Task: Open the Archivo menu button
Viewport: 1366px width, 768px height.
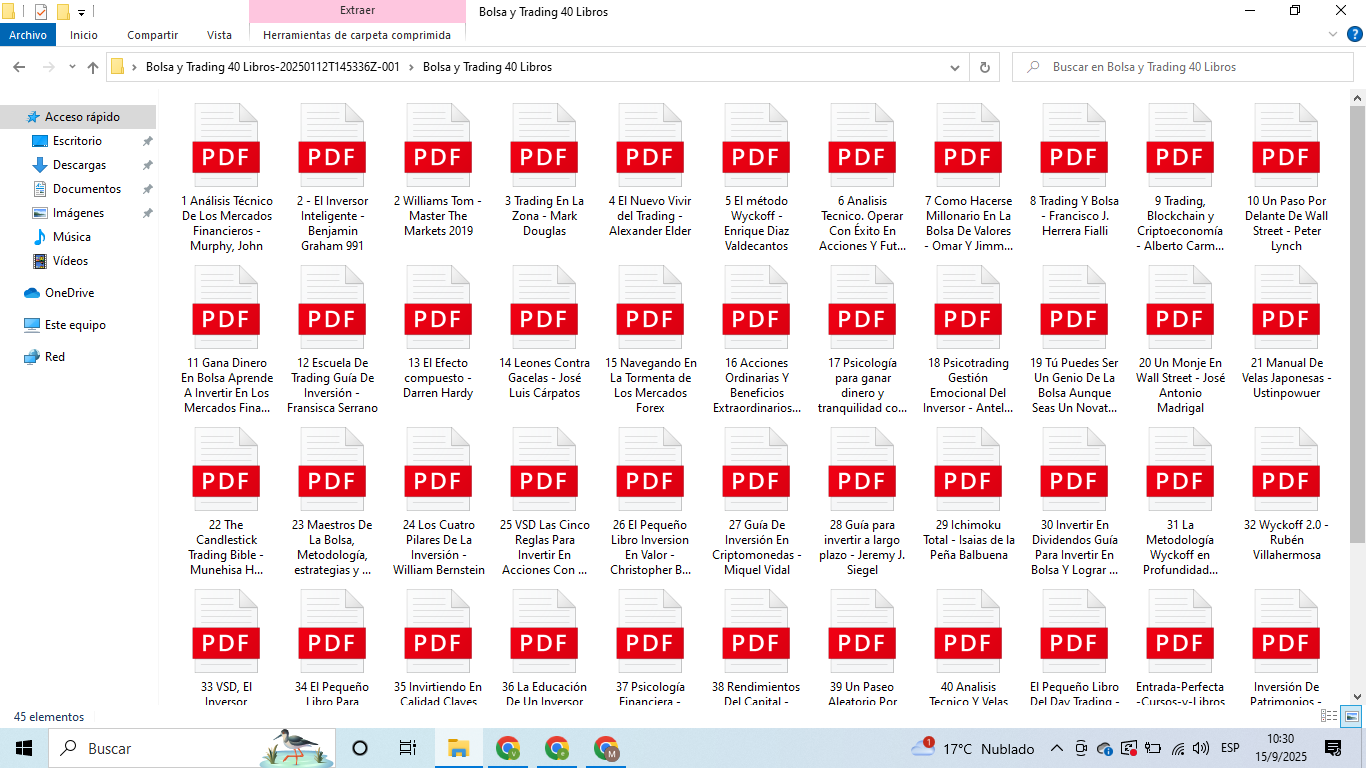Action: pos(28,35)
